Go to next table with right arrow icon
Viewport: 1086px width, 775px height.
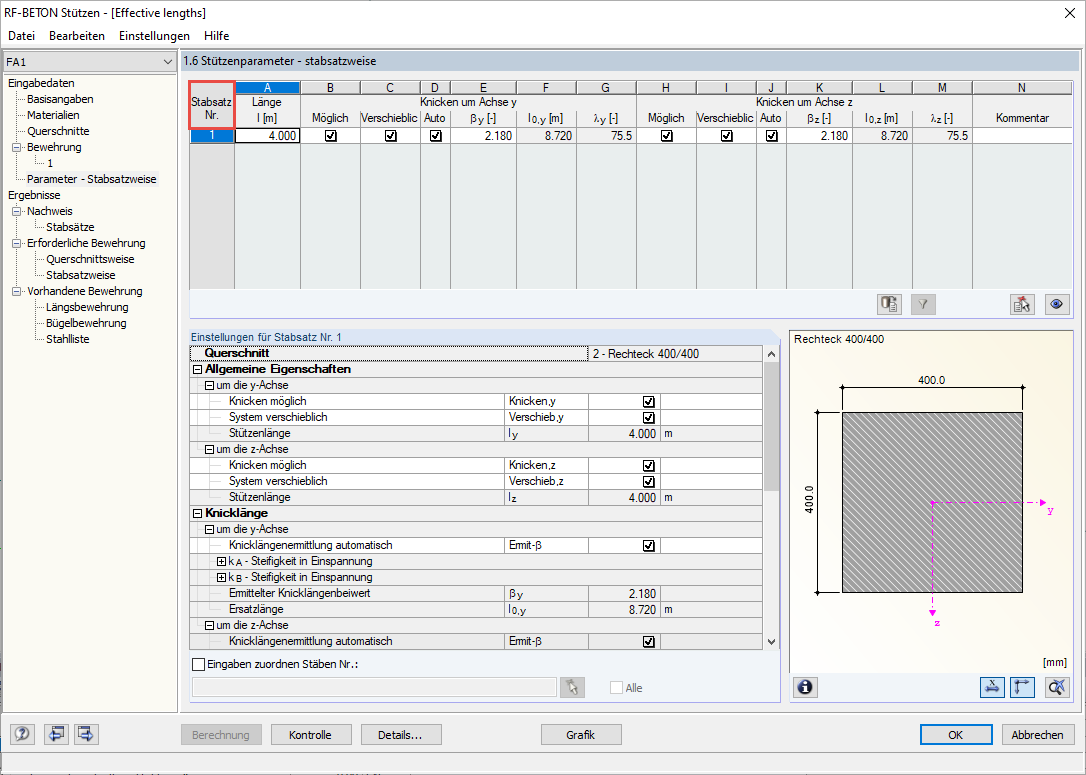tap(86, 734)
